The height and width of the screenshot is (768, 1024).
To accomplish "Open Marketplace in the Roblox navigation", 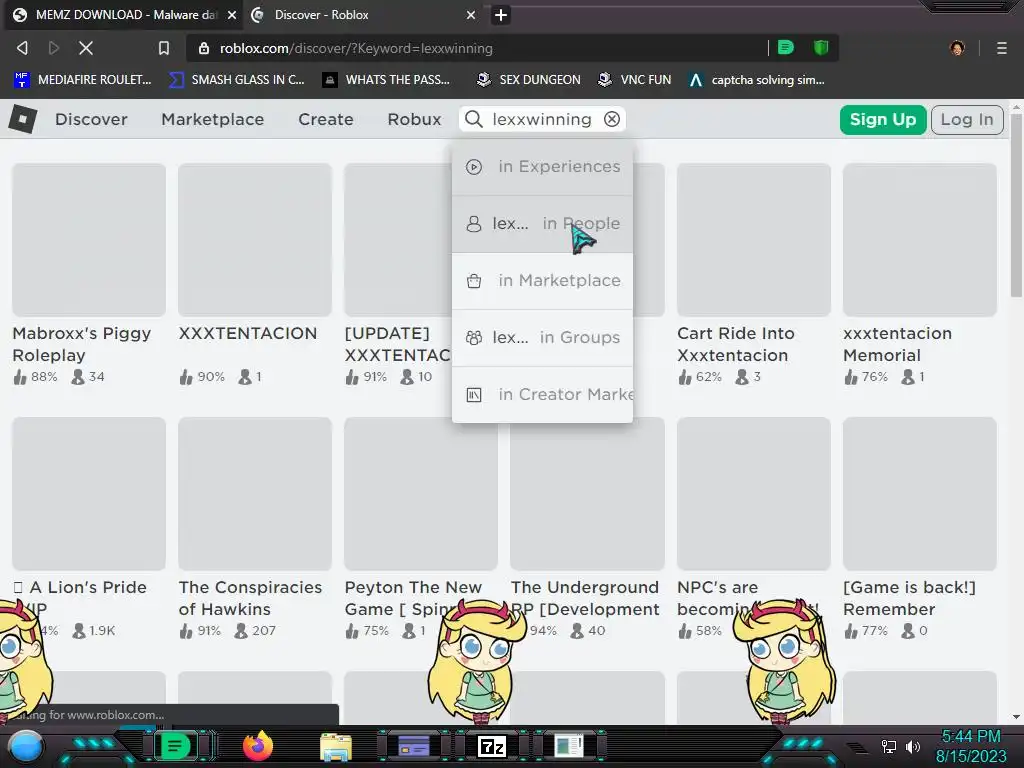I will [213, 120].
